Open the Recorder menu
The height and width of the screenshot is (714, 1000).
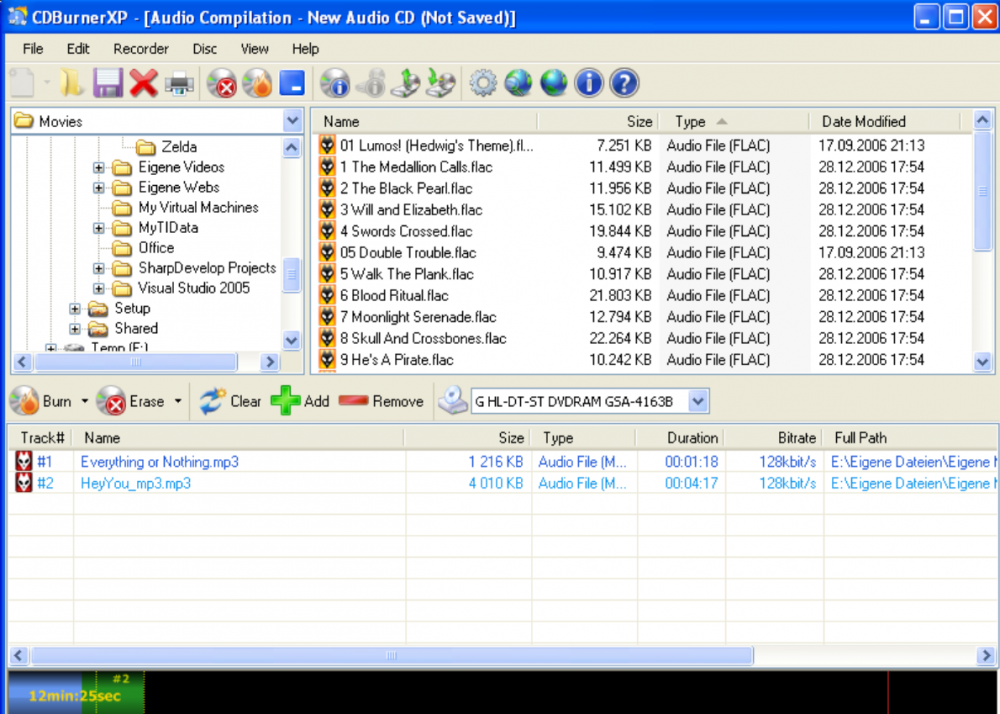[141, 48]
